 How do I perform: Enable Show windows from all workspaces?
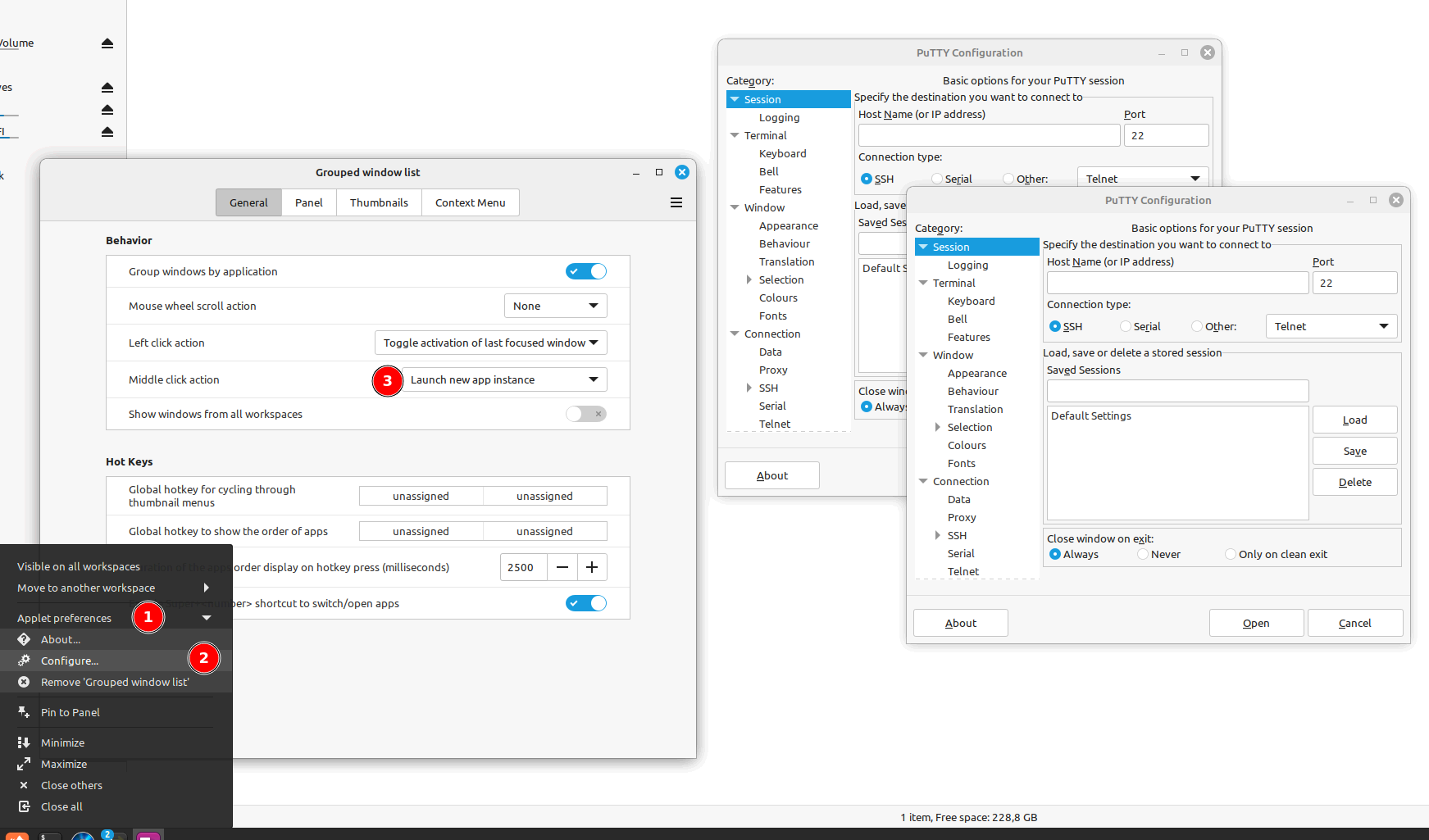586,414
